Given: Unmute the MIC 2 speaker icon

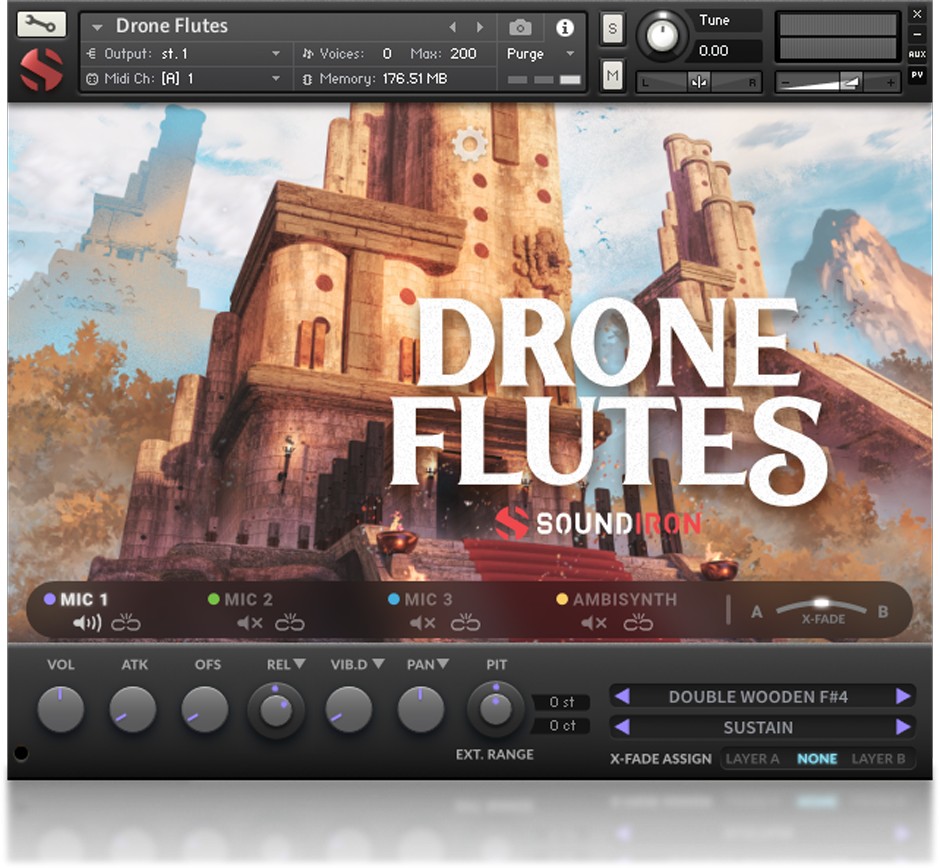Looking at the screenshot, I should (247, 622).
